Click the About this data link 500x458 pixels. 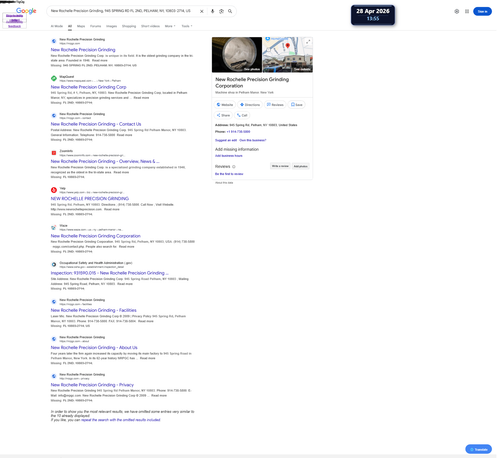click(x=224, y=183)
